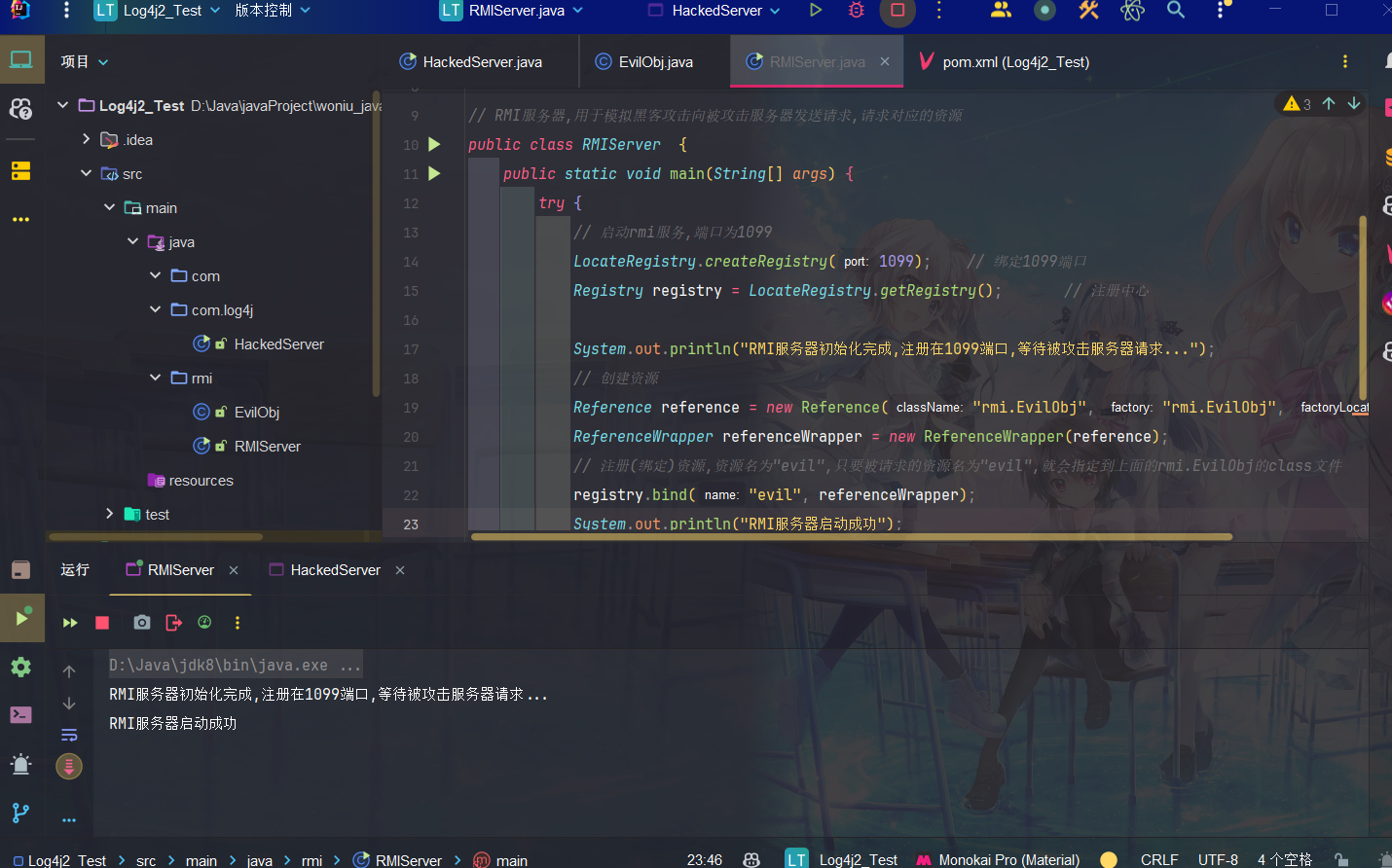Open HackedServer run configuration dropdown
The image size is (1392, 868).
point(714,11)
